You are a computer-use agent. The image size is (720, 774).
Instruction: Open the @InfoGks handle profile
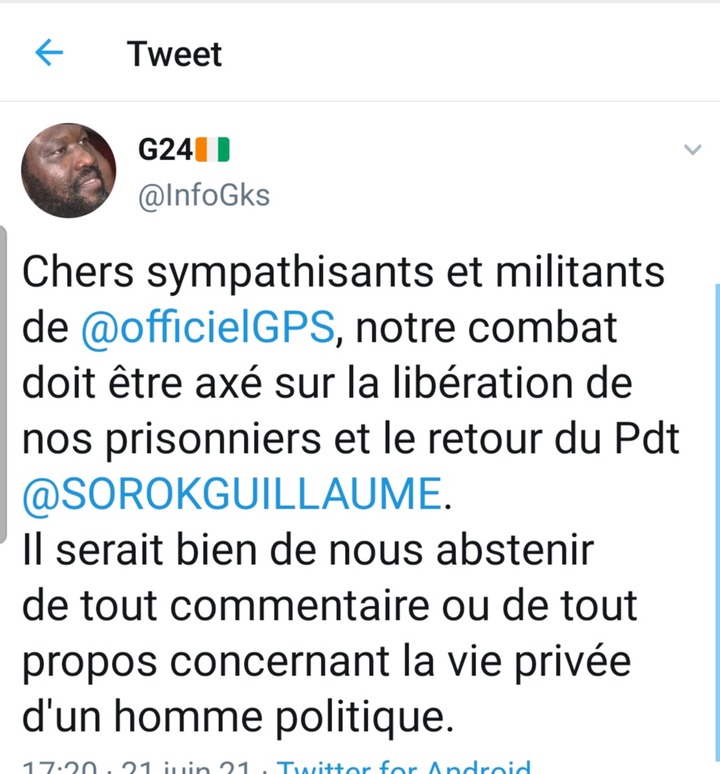[204, 196]
